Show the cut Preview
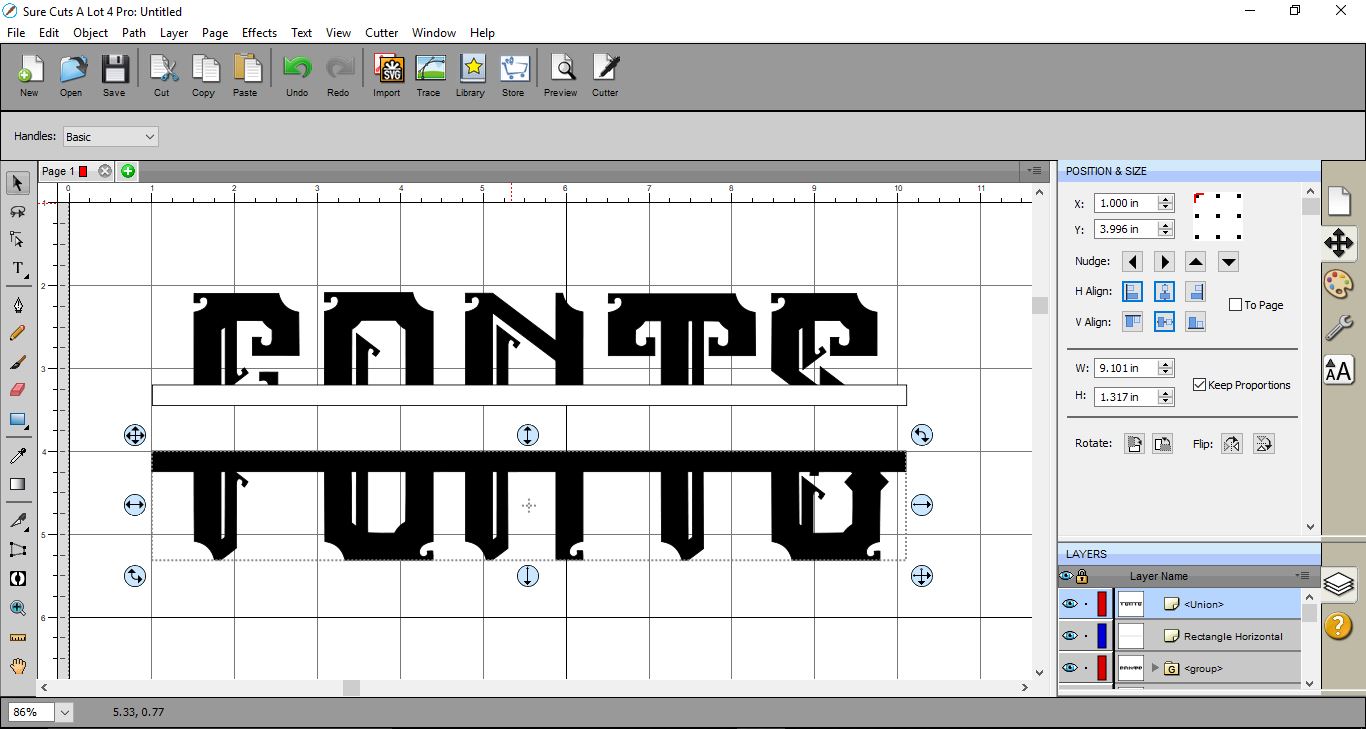Viewport: 1366px width, 729px height. 561,76
